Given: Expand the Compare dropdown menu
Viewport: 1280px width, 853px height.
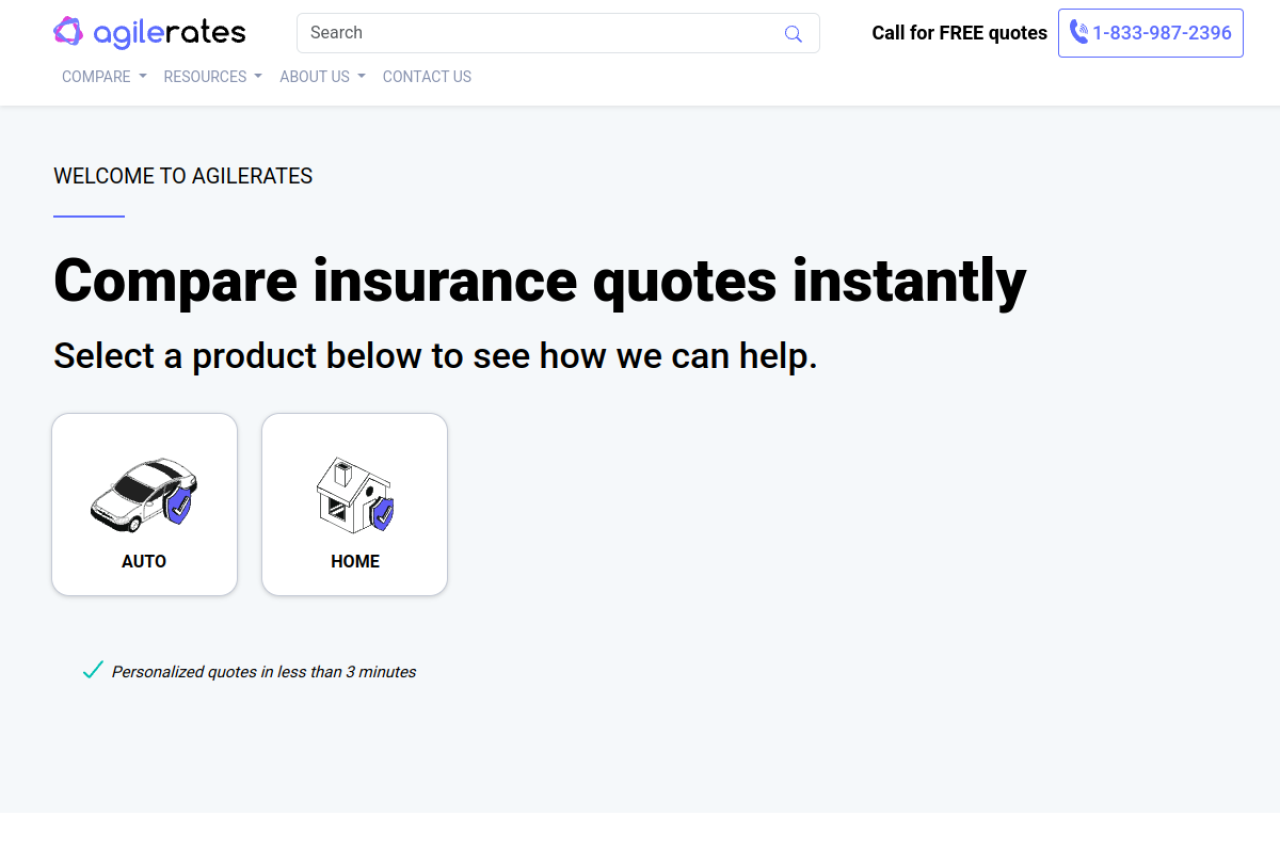Looking at the screenshot, I should [x=104, y=77].
